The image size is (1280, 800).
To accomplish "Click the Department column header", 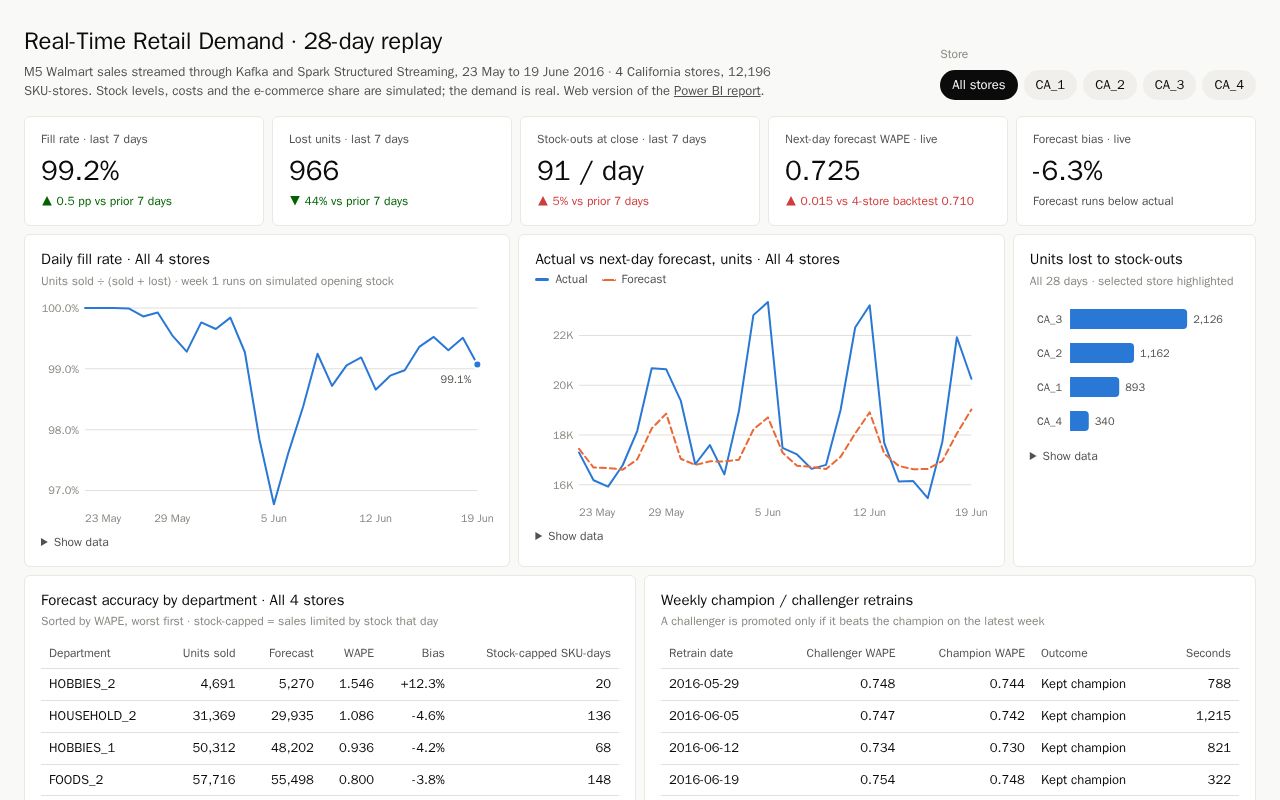I will [80, 653].
